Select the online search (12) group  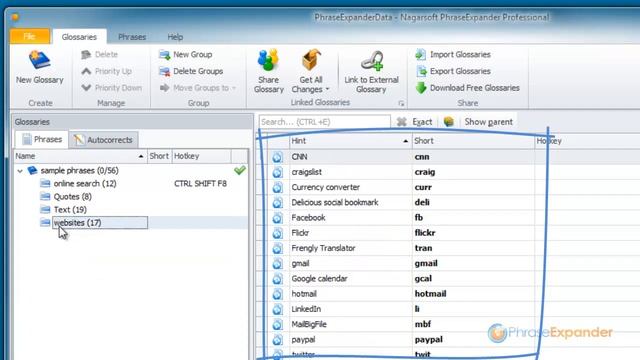85,184
